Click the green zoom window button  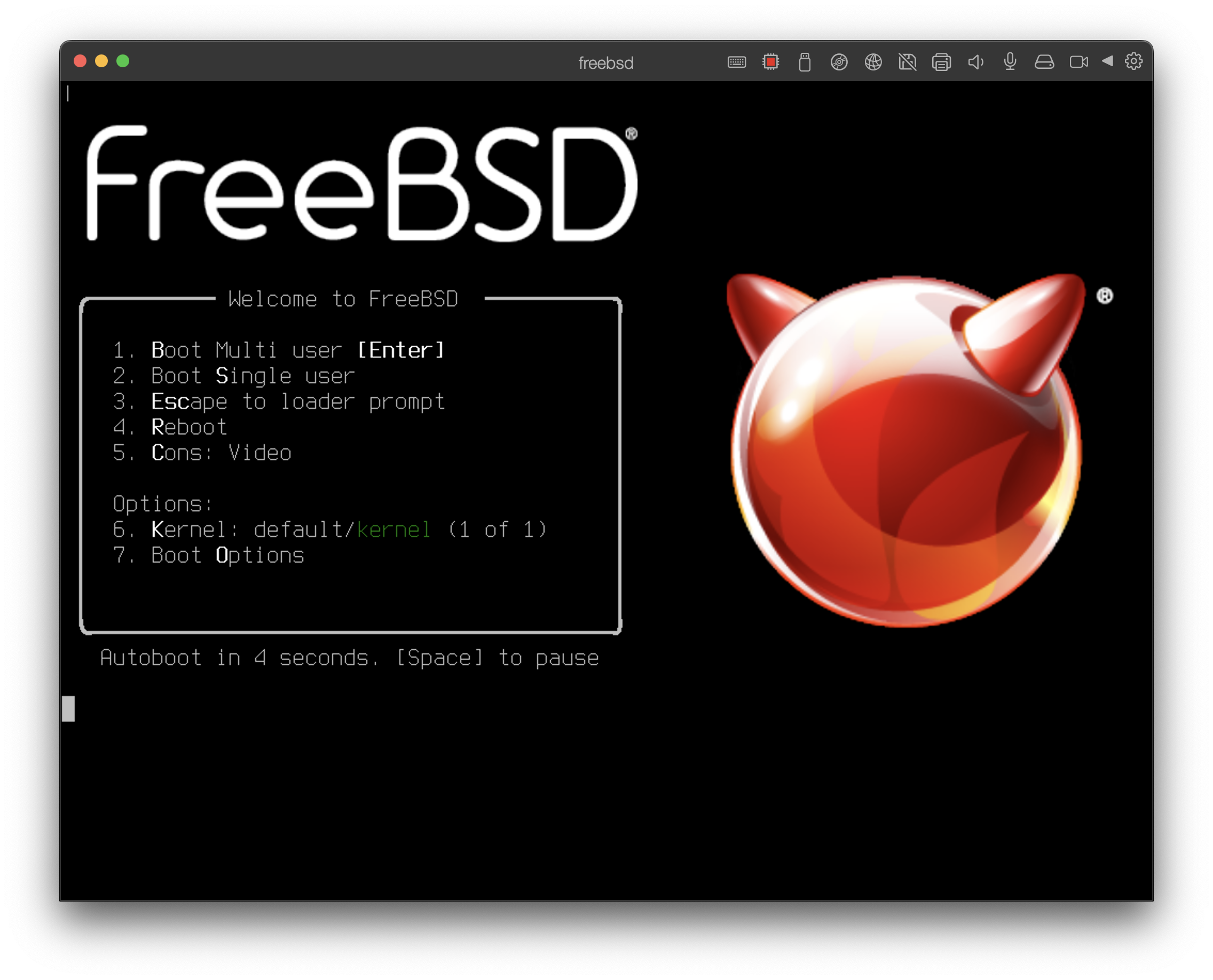click(x=123, y=61)
